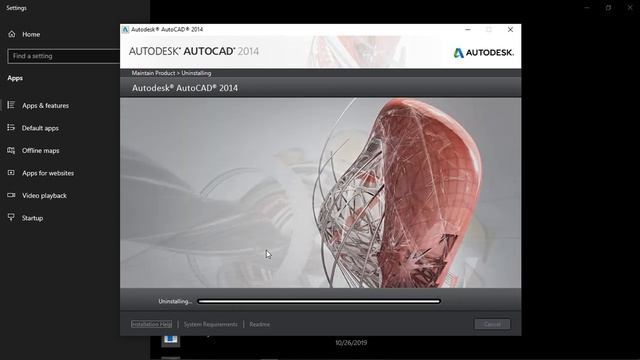Click the Offline maps map icon

click(x=11, y=151)
